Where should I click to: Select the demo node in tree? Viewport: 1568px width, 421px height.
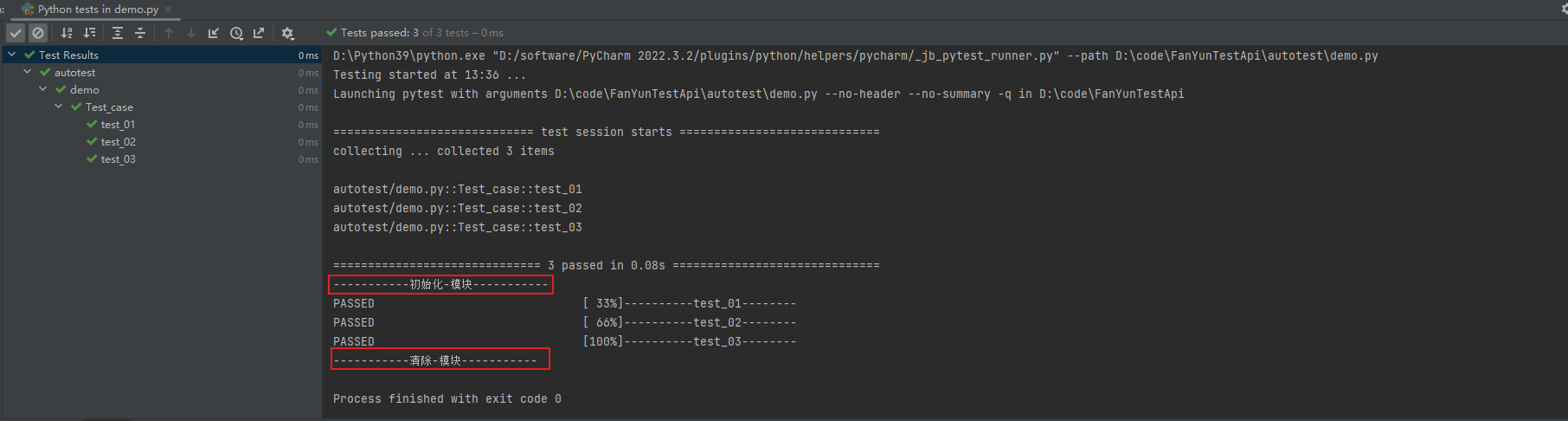point(84,90)
